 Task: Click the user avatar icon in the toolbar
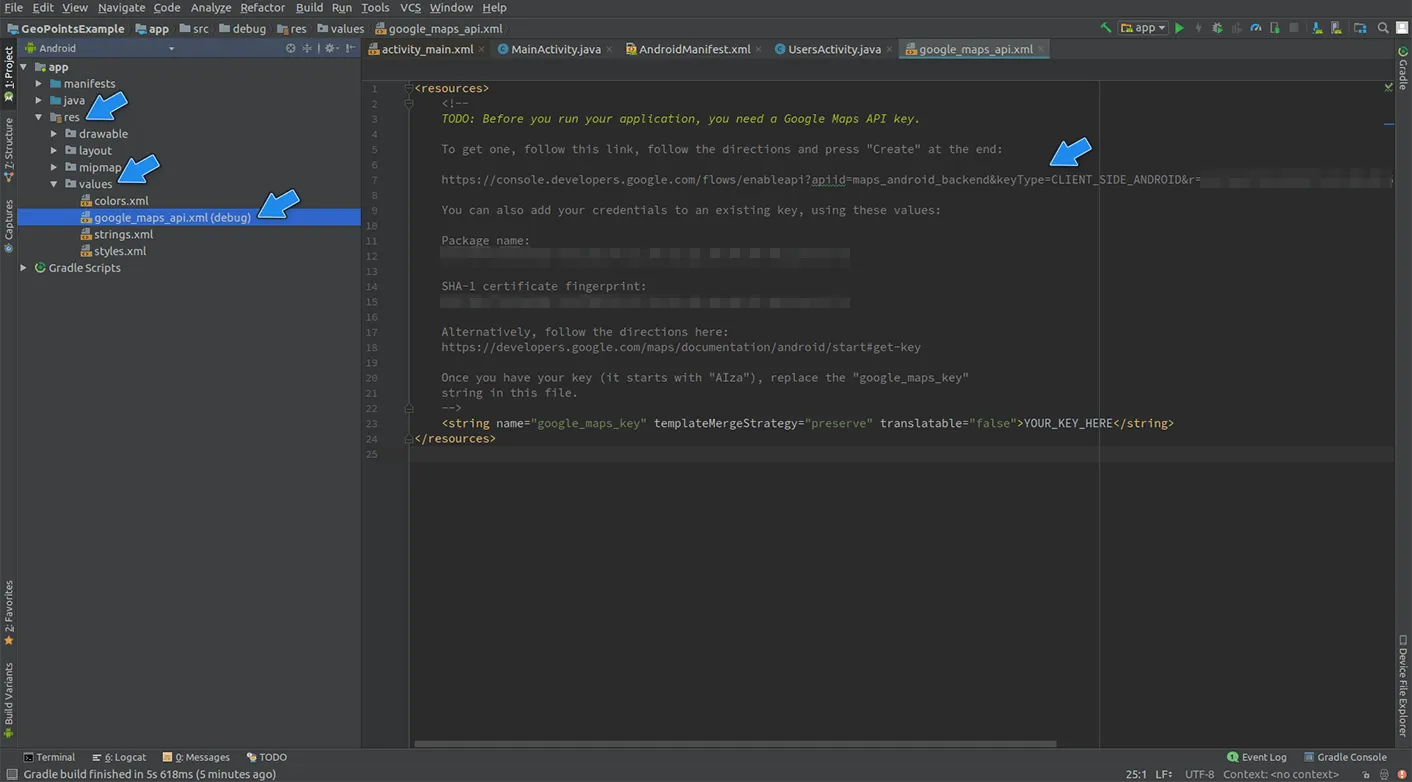tap(1402, 28)
